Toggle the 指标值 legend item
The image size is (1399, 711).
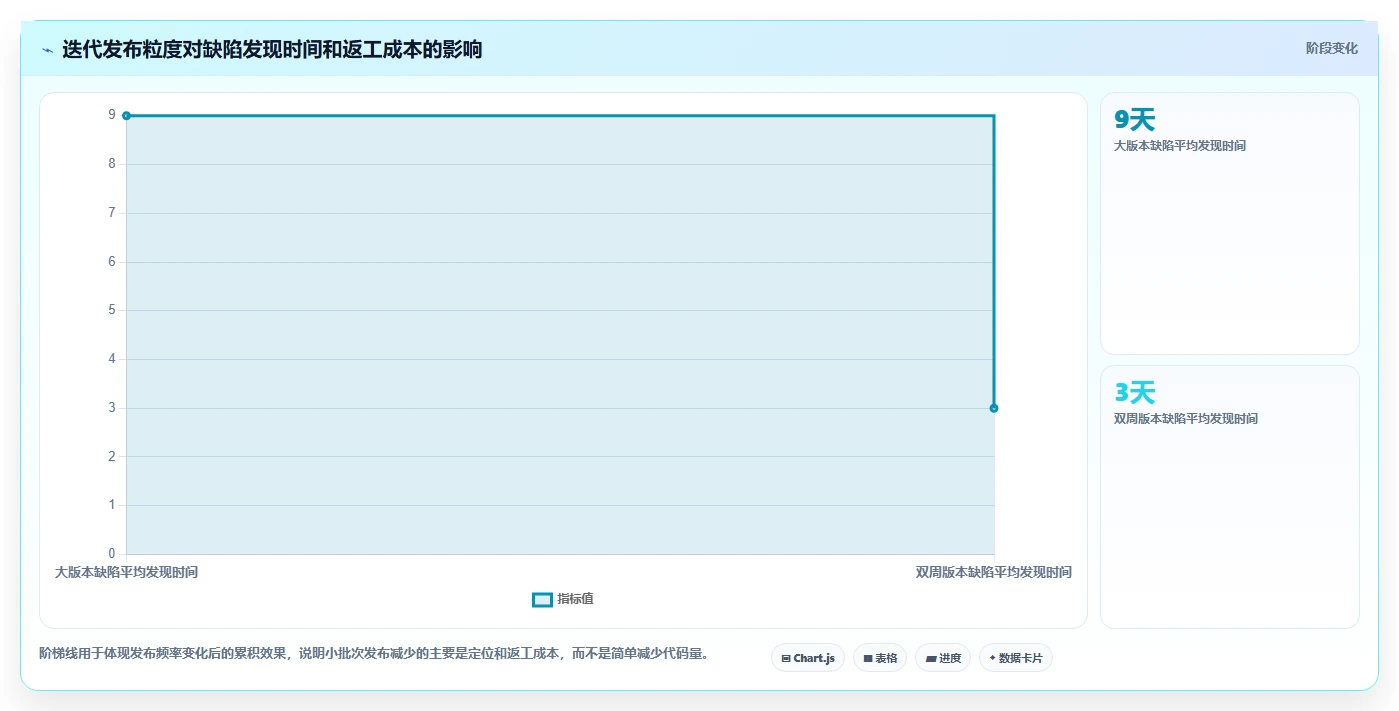click(563, 599)
